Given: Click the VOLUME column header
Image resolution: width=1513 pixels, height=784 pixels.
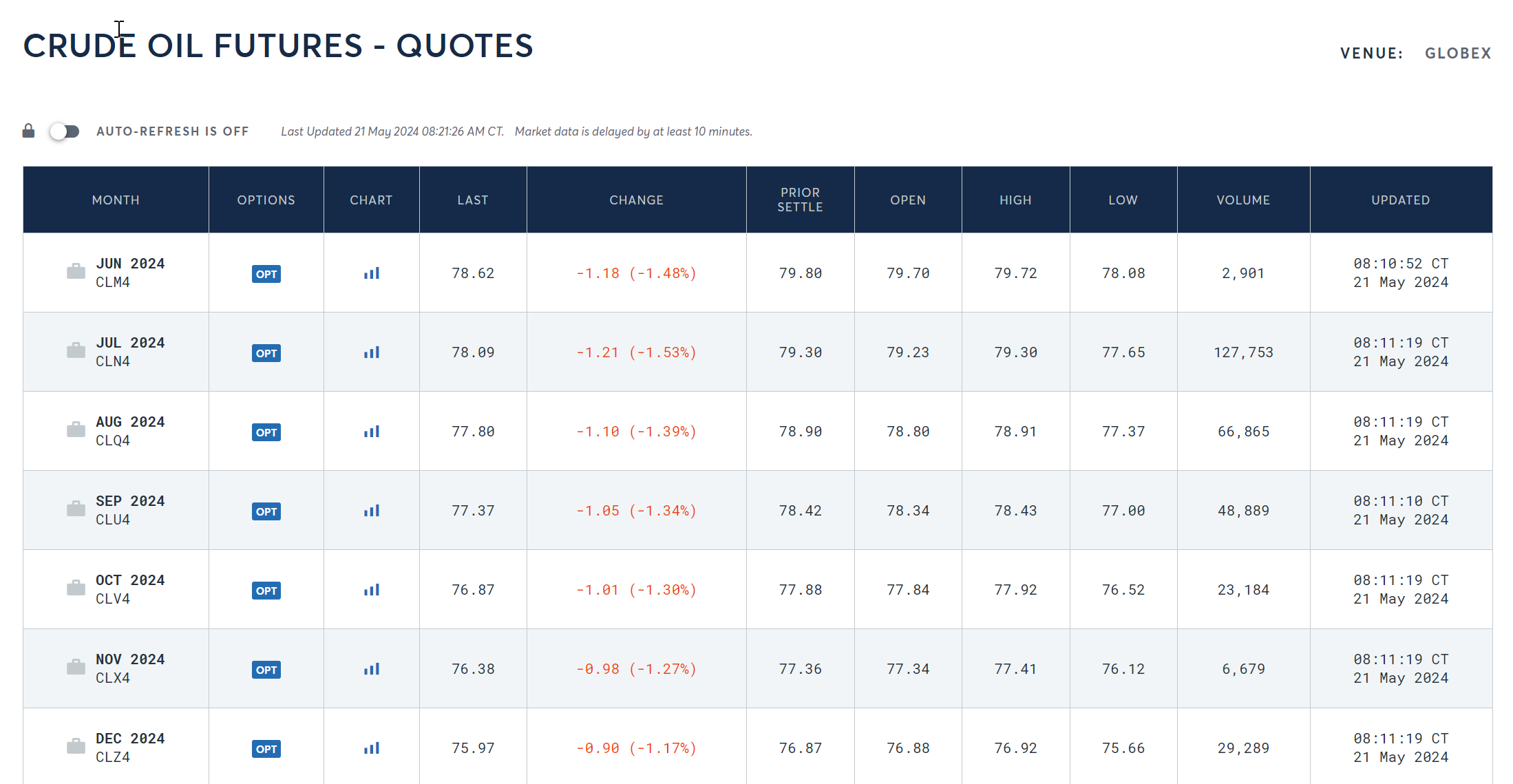Looking at the screenshot, I should tap(1243, 200).
